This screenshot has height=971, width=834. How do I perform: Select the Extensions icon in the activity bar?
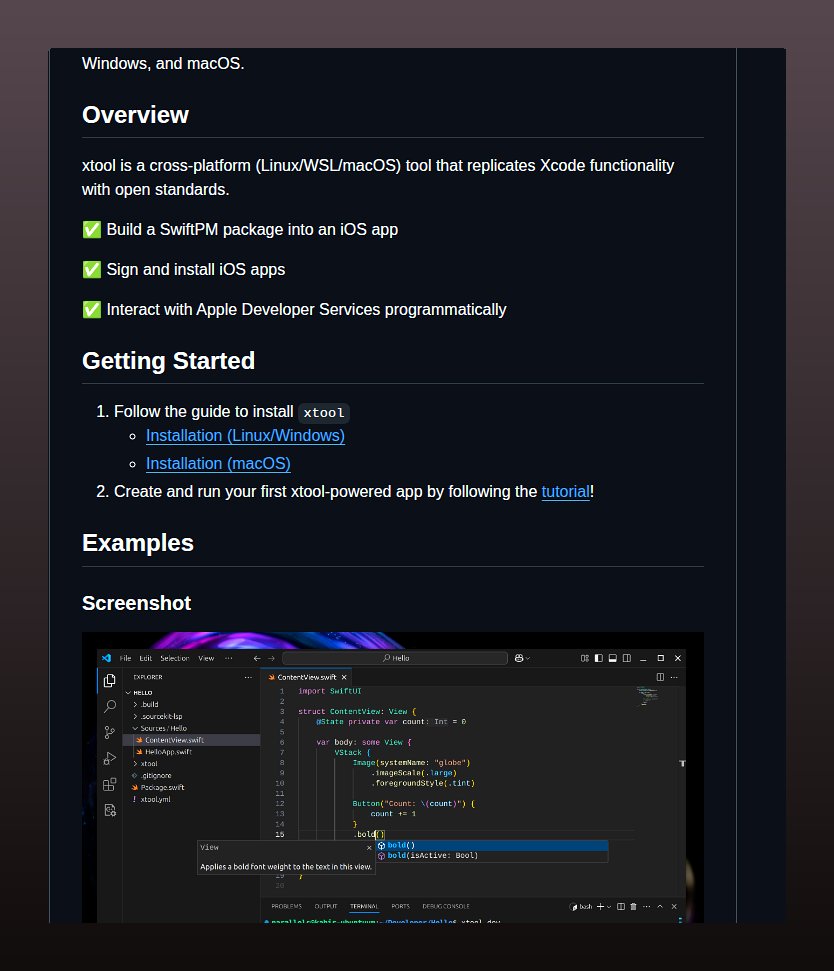coord(110,785)
